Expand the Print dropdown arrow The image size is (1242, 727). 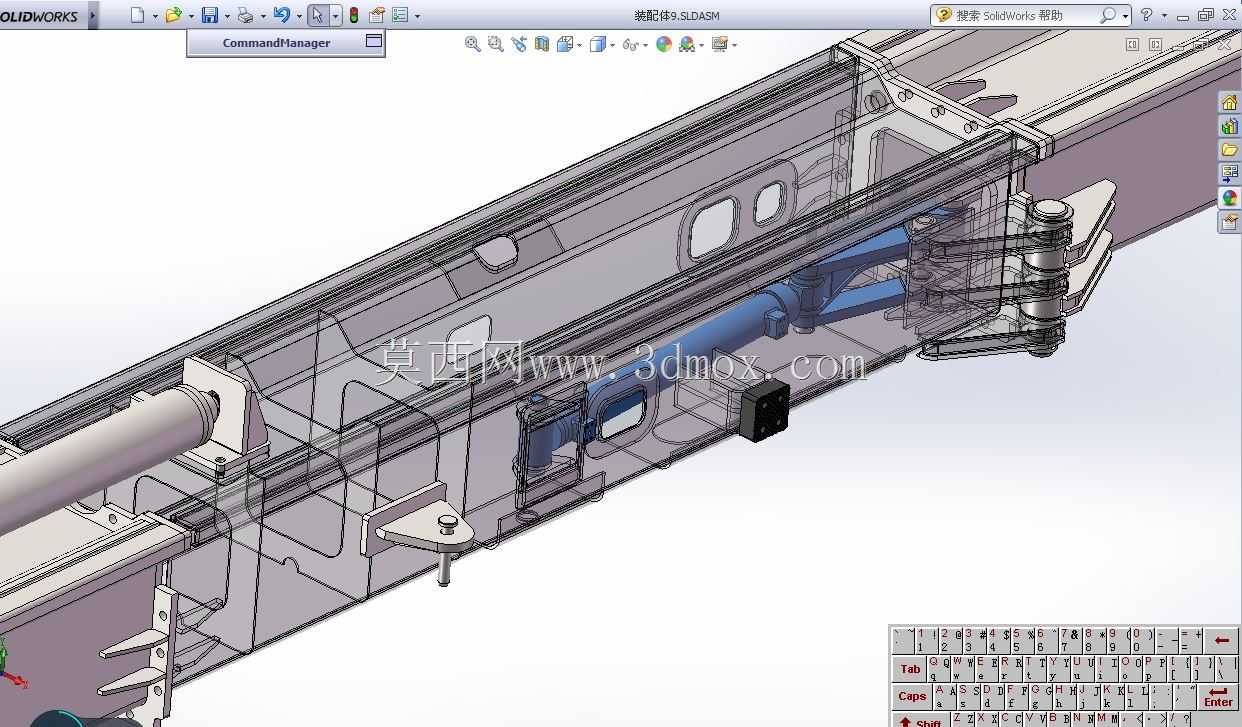pos(263,16)
